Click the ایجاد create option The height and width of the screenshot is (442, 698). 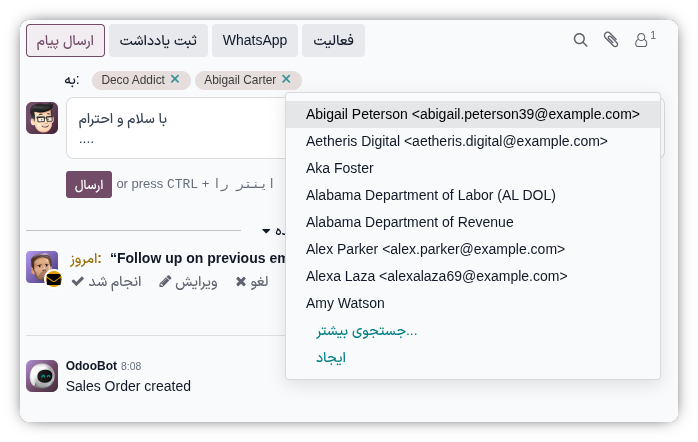331,357
